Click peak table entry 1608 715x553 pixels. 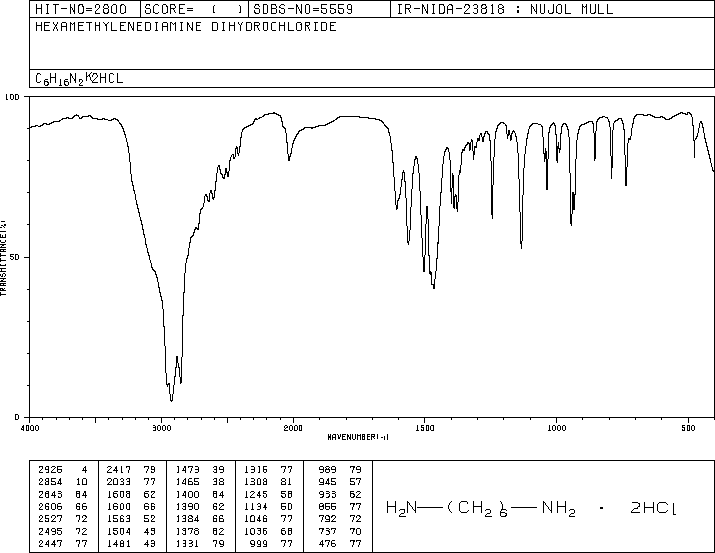119,494
